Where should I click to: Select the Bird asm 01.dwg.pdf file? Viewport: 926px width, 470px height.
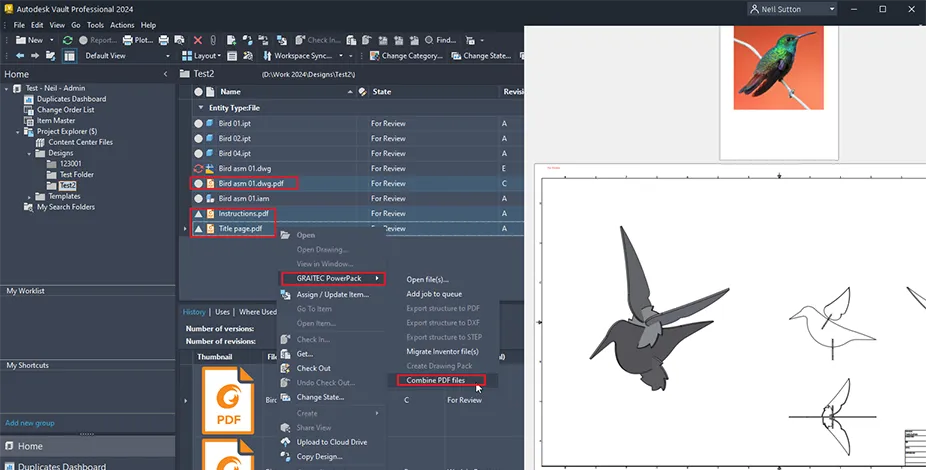[x=251, y=184]
